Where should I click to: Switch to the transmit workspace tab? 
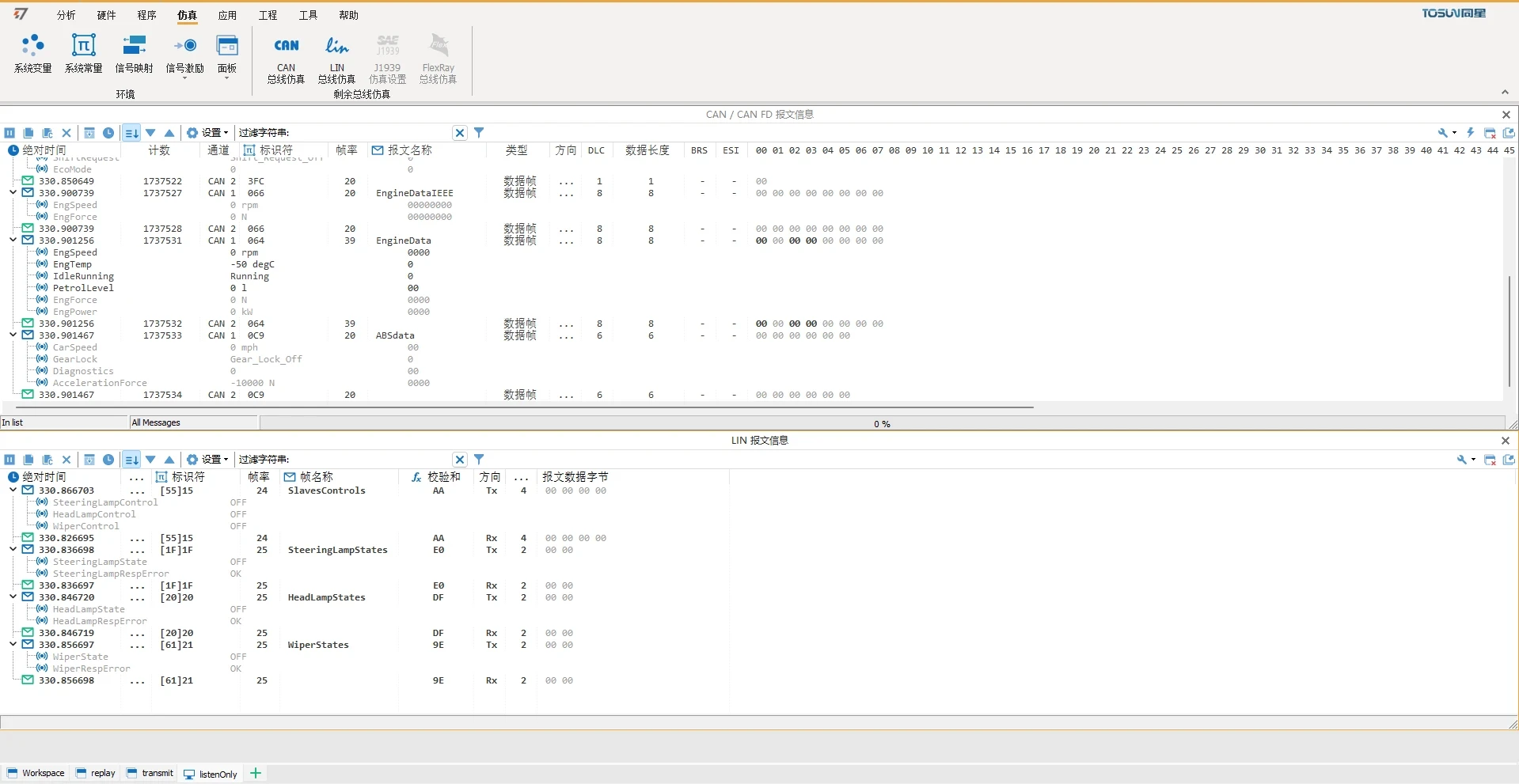tap(150, 774)
